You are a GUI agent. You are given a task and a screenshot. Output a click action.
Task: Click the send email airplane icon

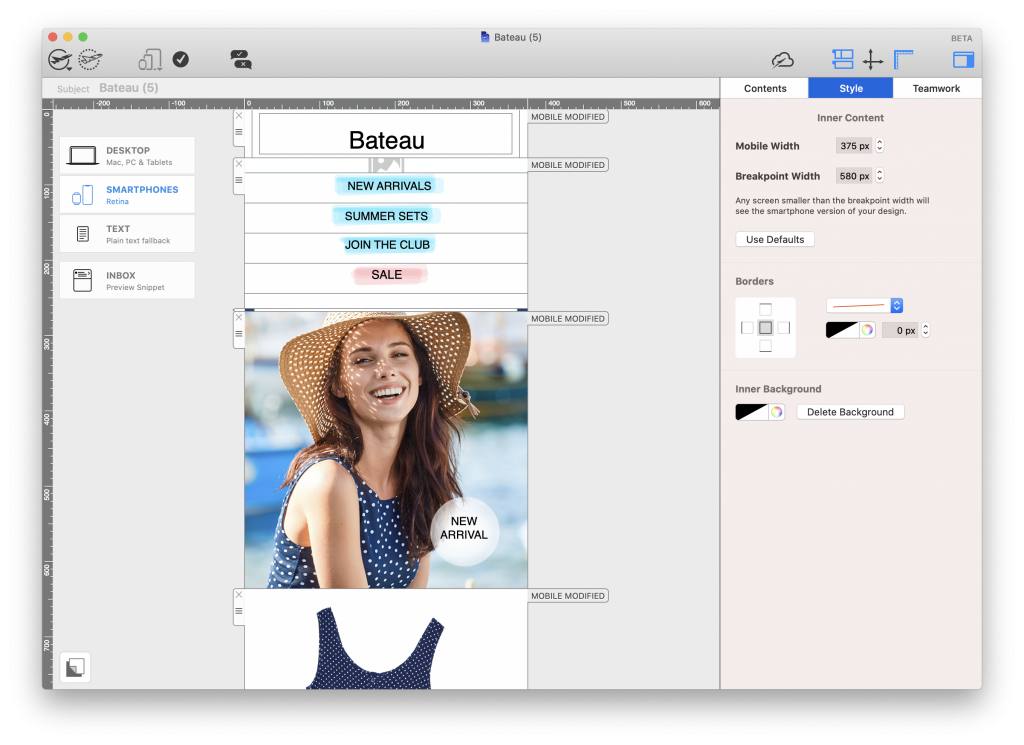tap(60, 60)
